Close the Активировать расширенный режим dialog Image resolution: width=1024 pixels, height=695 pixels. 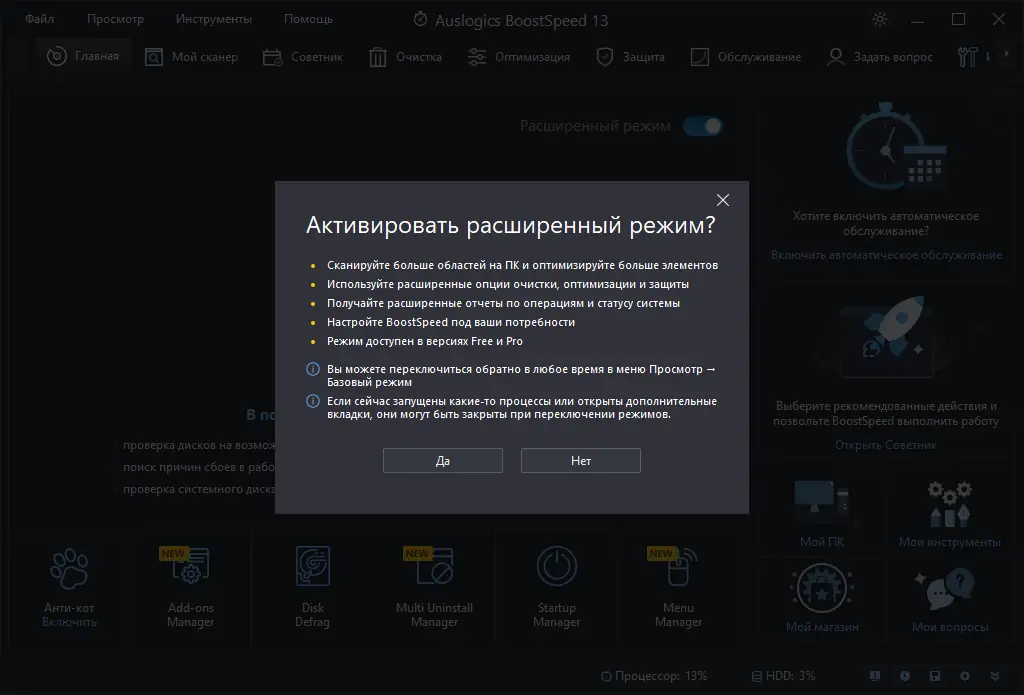coord(722,200)
